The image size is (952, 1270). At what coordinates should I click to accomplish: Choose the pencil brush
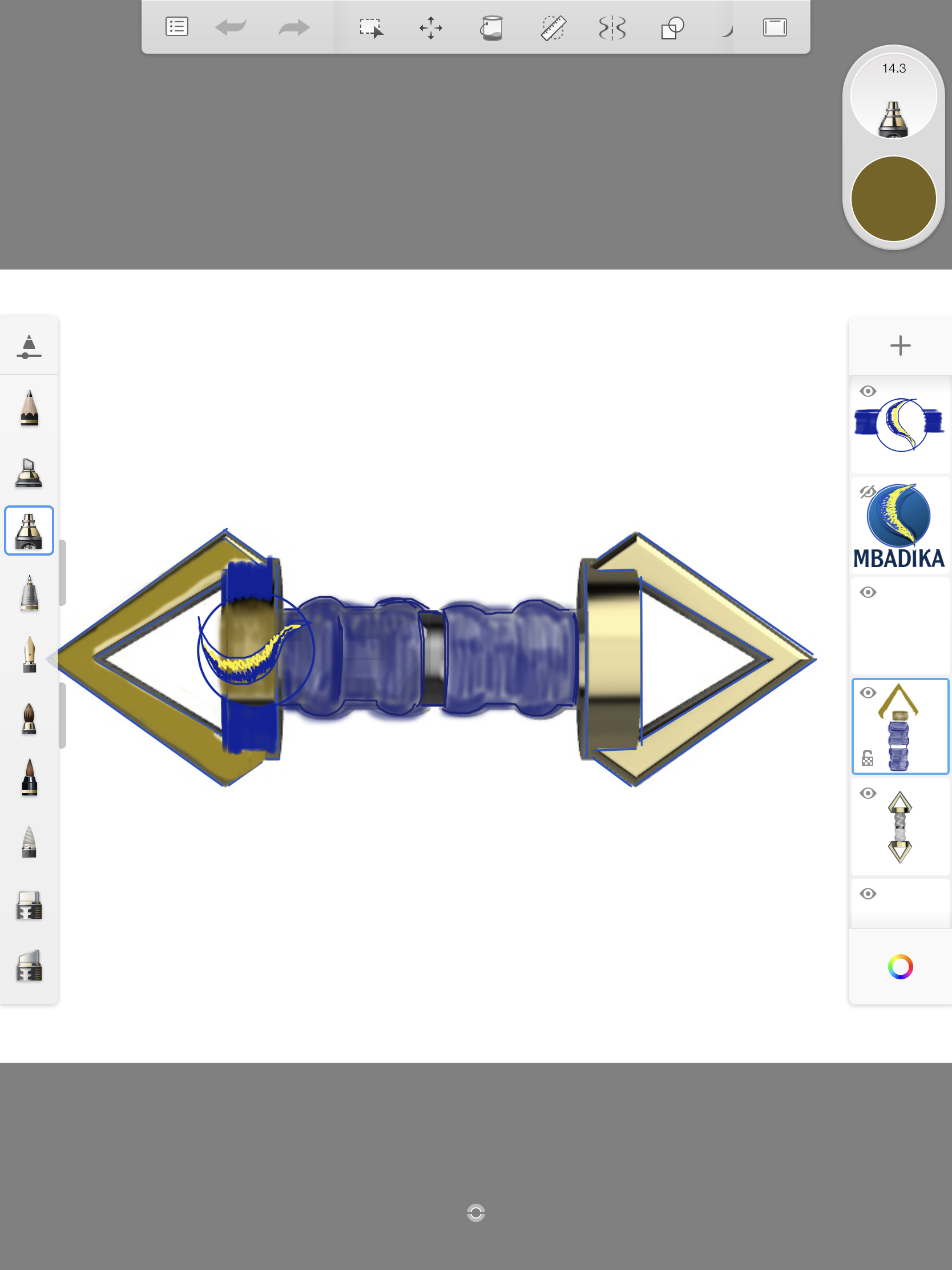(x=29, y=408)
